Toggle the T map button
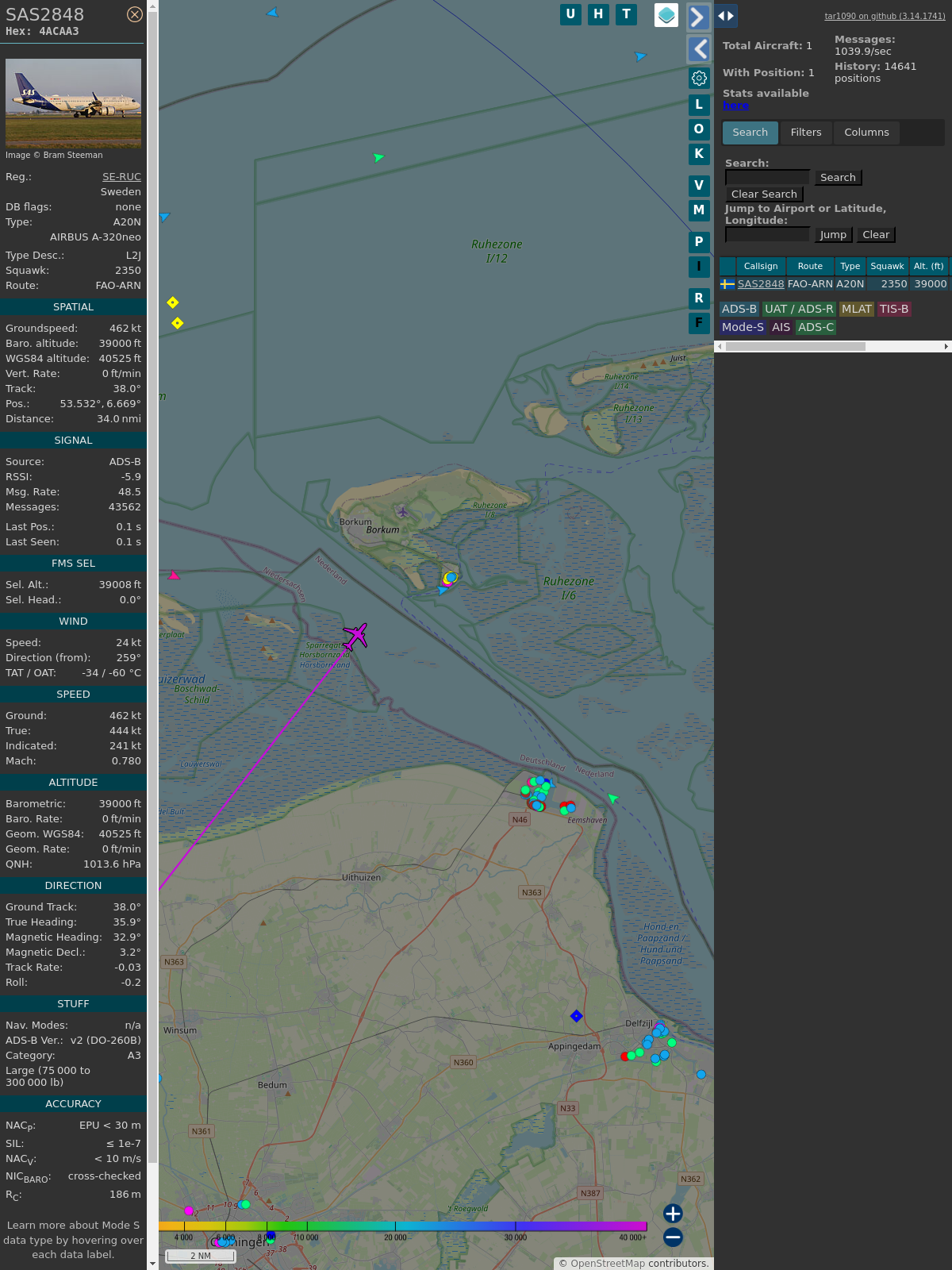Screen dimensions: 952x1270 pyautogui.click(x=627, y=14)
